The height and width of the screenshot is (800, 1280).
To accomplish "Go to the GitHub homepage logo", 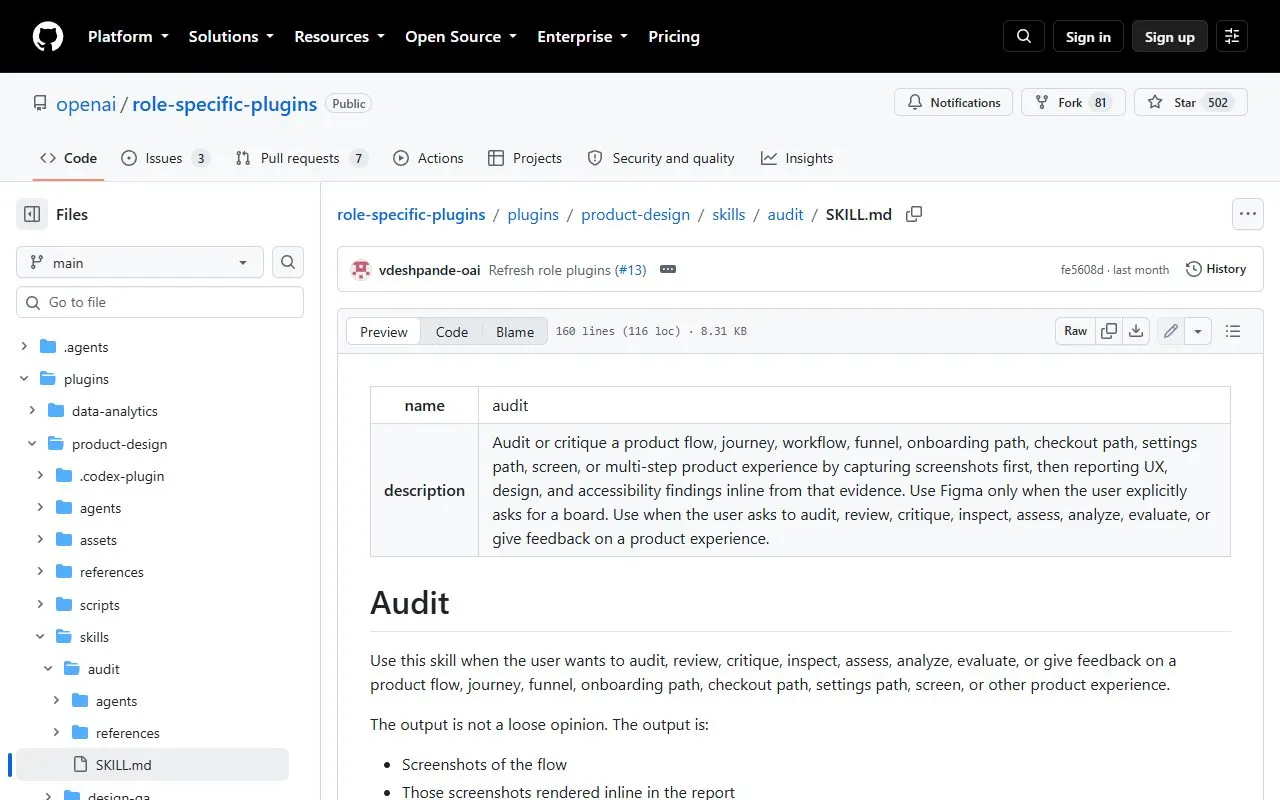I will coord(48,36).
